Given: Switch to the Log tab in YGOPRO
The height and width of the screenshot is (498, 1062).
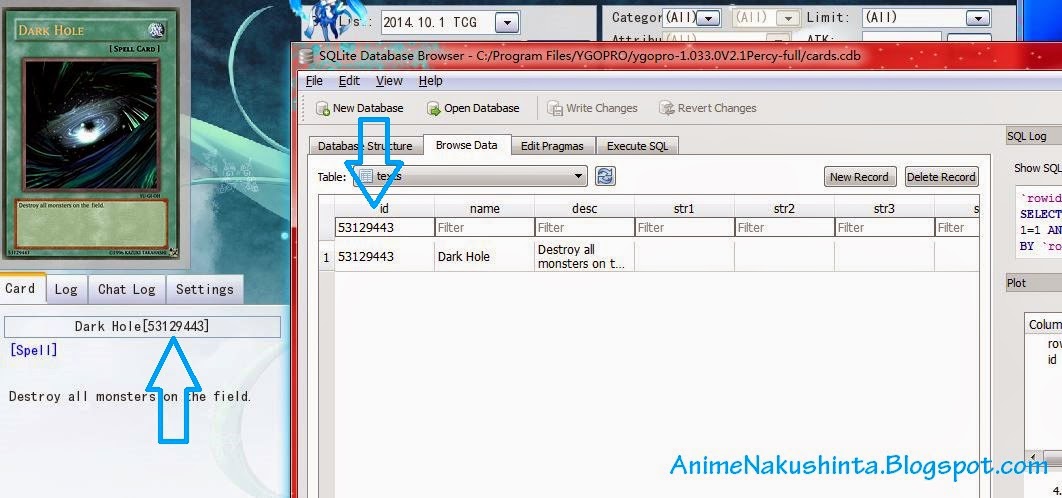Looking at the screenshot, I should tap(66, 289).
